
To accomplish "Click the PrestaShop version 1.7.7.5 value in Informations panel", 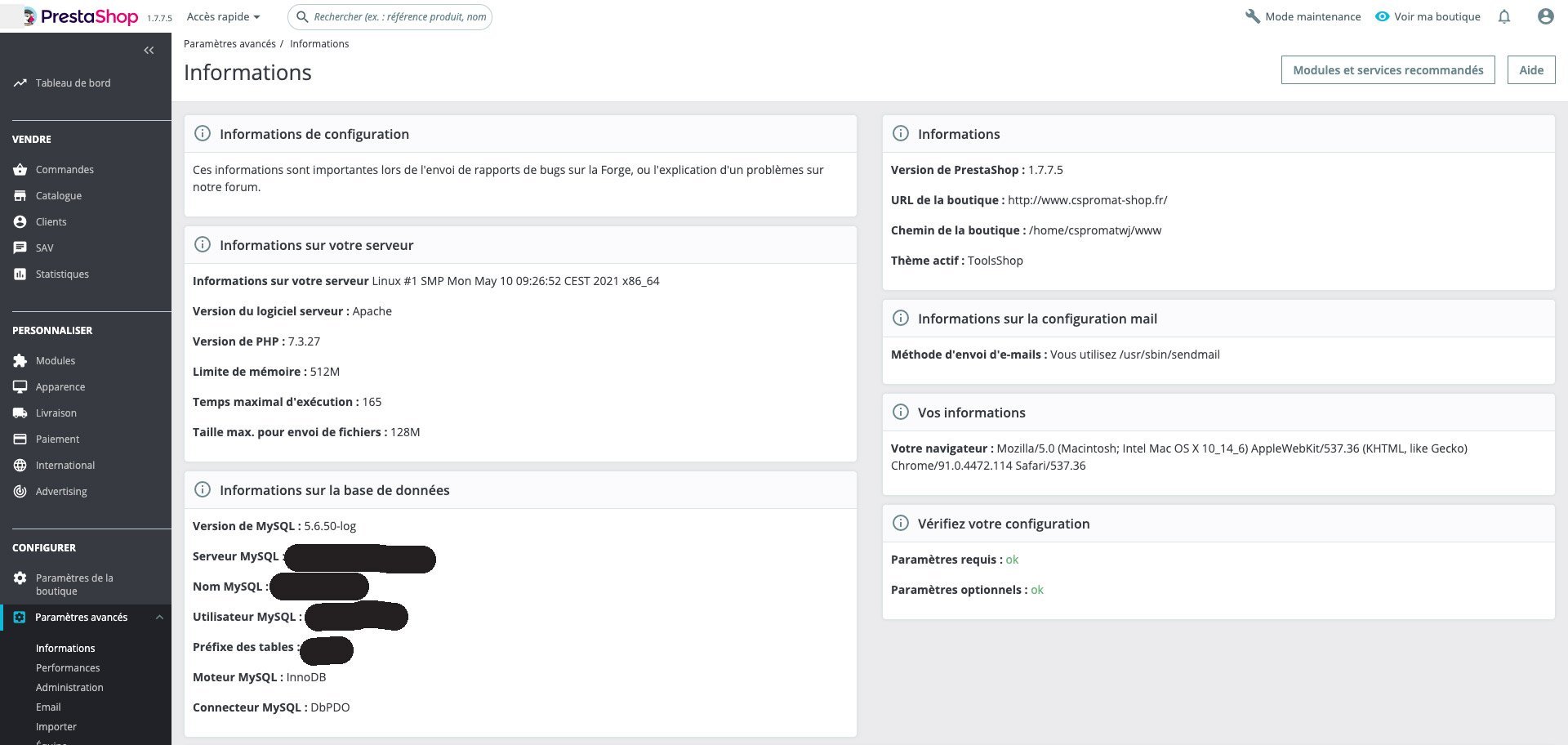I will [1045, 170].
